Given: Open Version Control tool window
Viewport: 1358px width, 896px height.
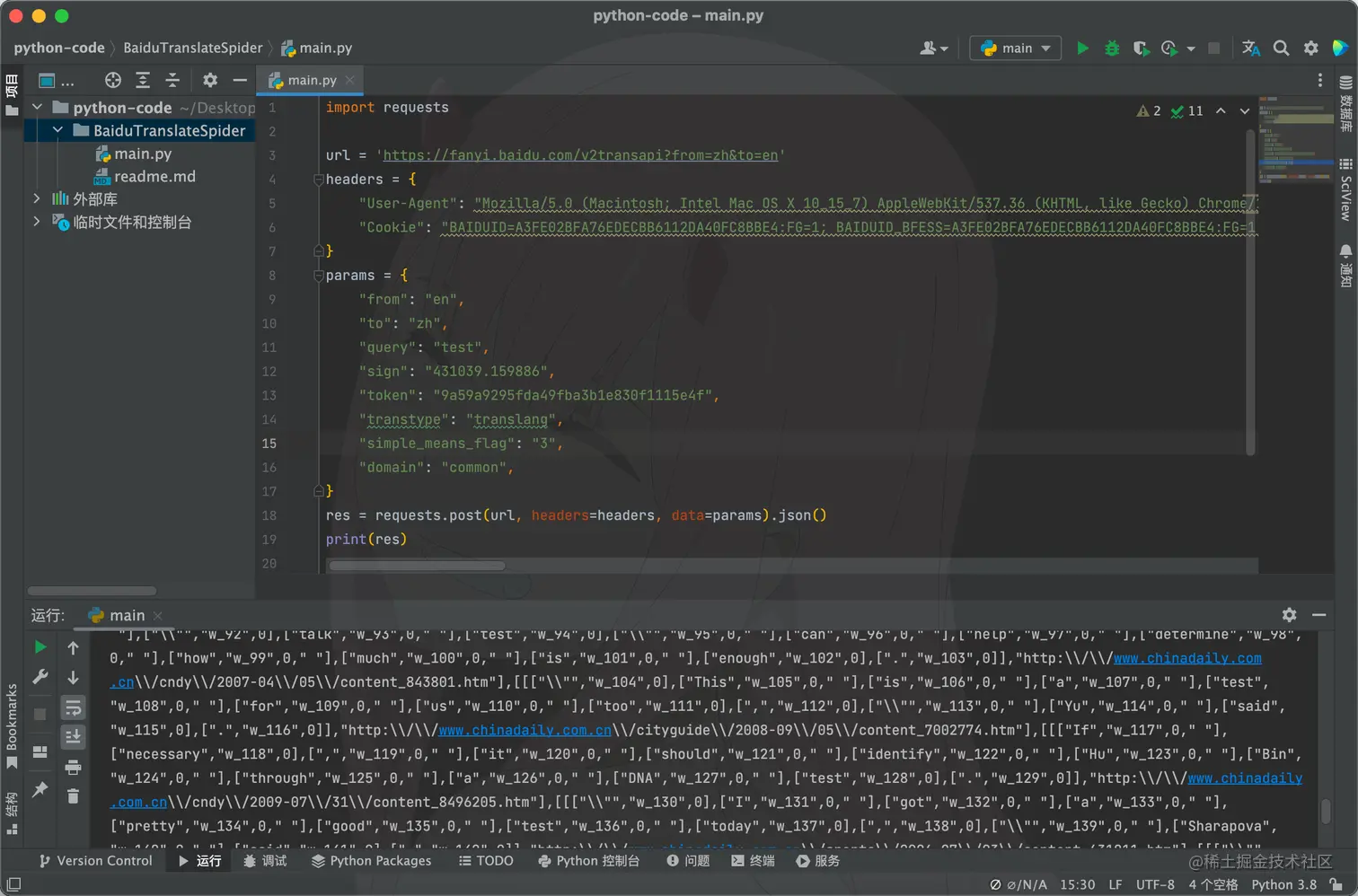Looking at the screenshot, I should pos(95,860).
